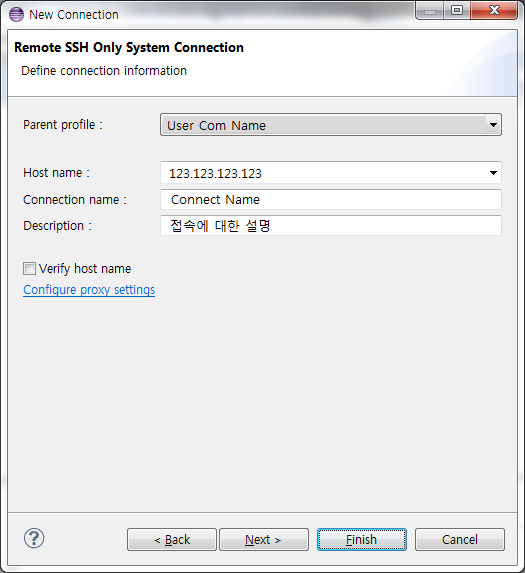
Task: Minimize the New Connection window
Action: tap(430, 11)
